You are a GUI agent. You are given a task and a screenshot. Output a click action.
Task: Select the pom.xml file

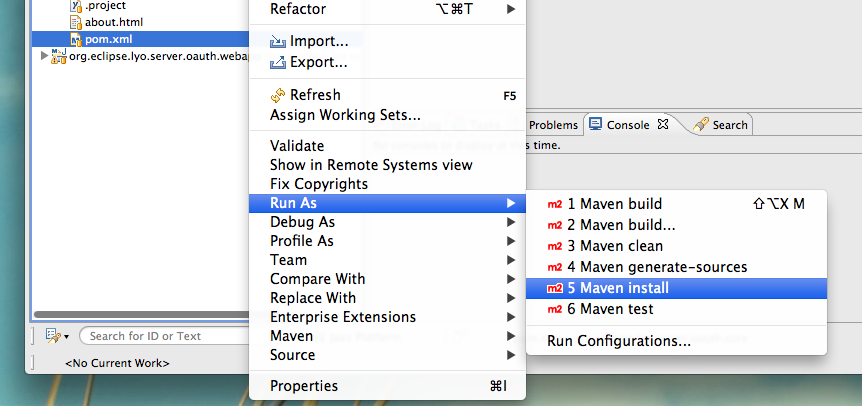140,39
